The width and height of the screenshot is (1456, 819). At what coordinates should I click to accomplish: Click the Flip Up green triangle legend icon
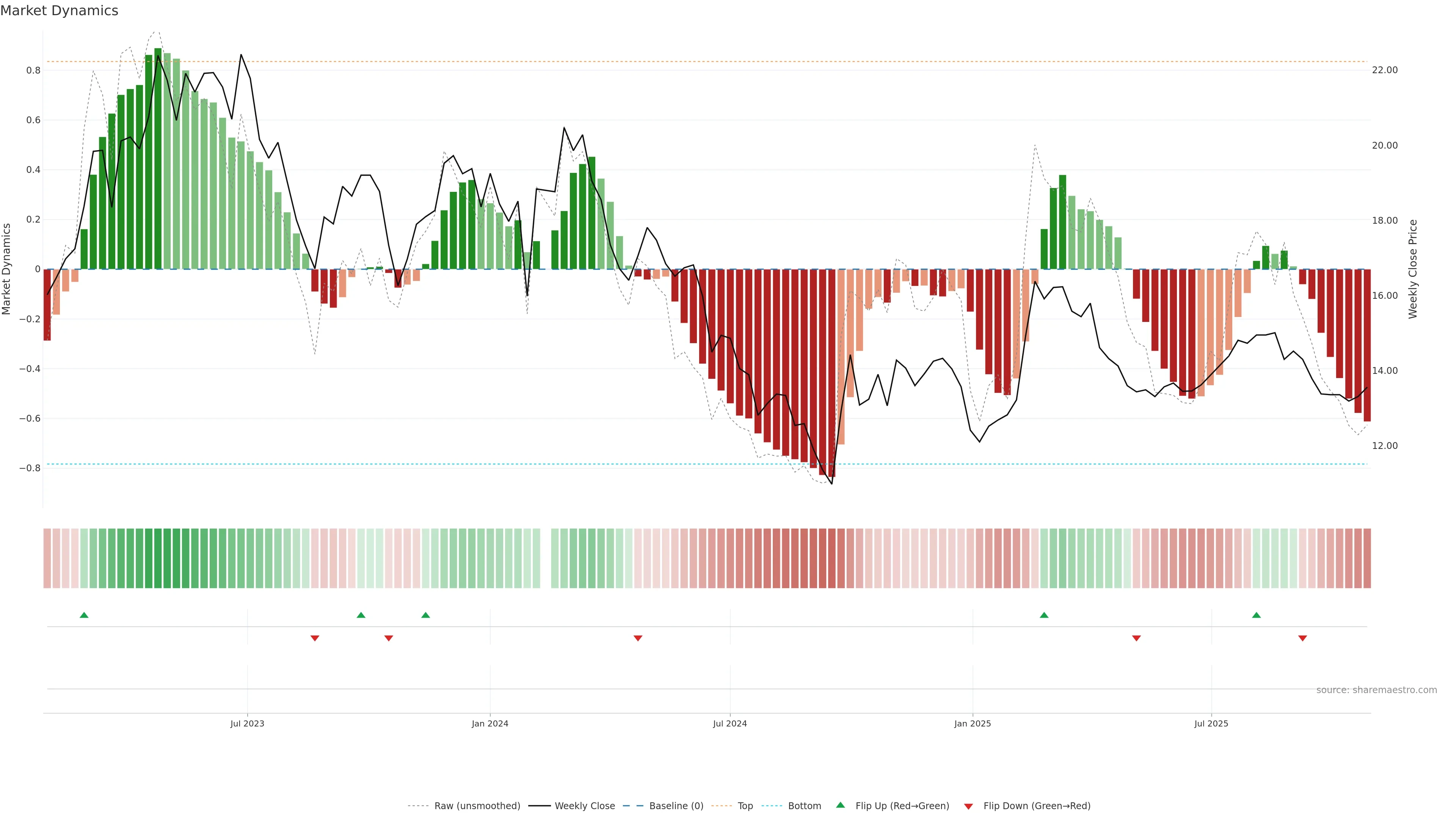pos(841,805)
